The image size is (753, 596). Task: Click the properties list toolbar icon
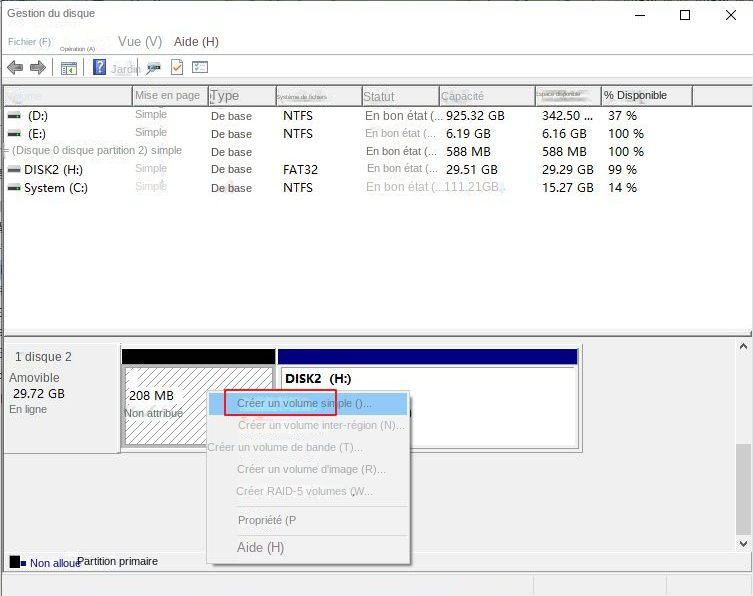(200, 67)
